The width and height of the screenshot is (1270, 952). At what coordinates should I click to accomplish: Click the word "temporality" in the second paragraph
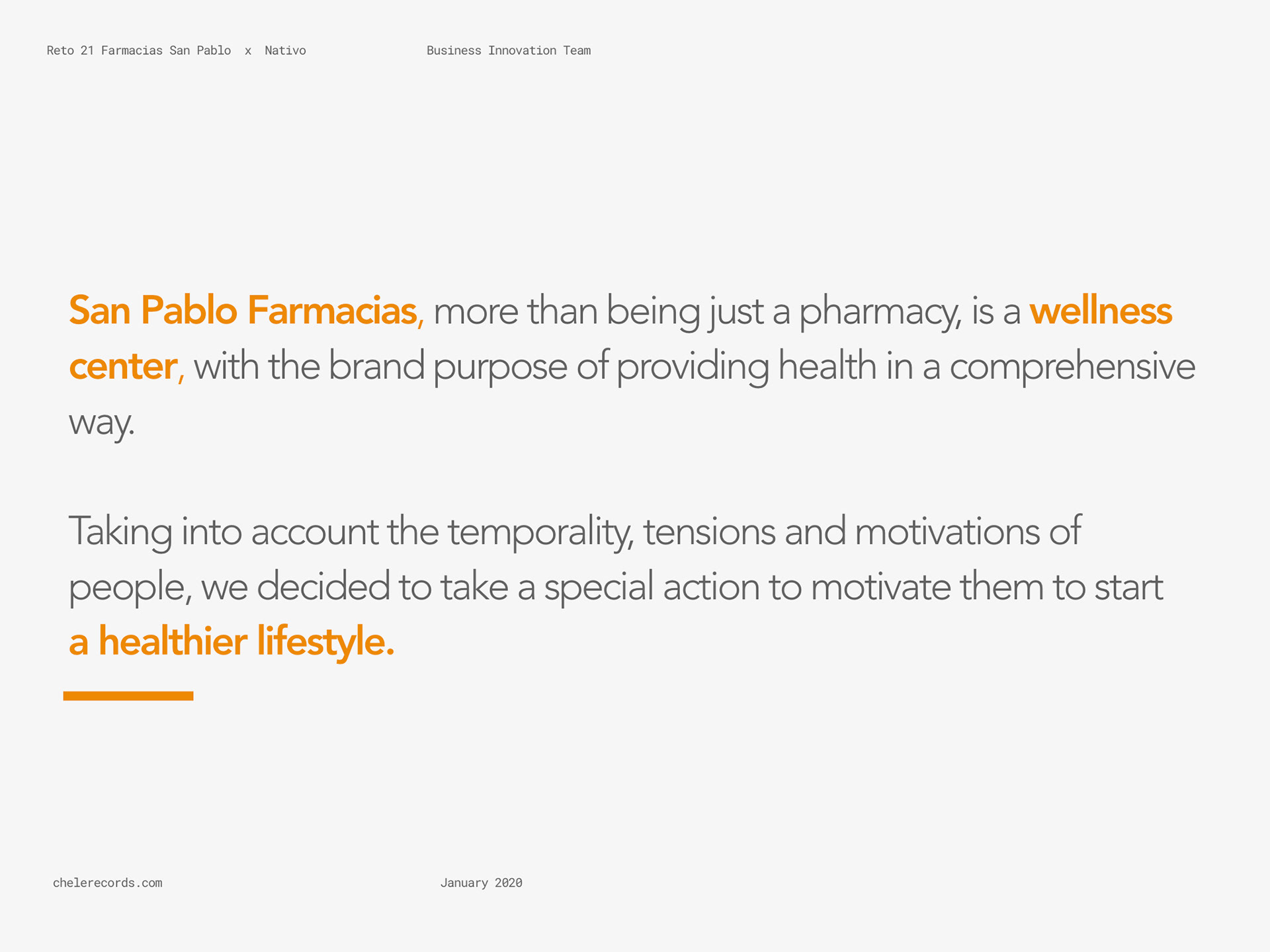(539, 532)
